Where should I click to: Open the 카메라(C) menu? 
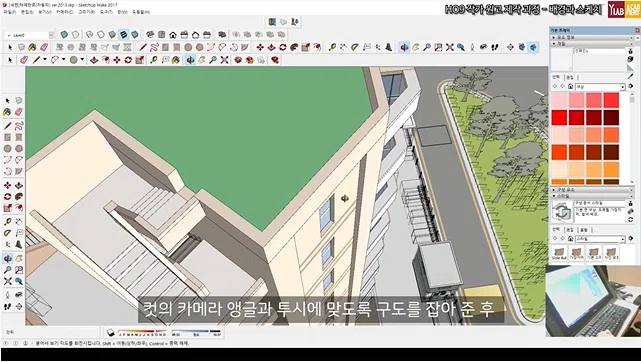click(x=65, y=12)
